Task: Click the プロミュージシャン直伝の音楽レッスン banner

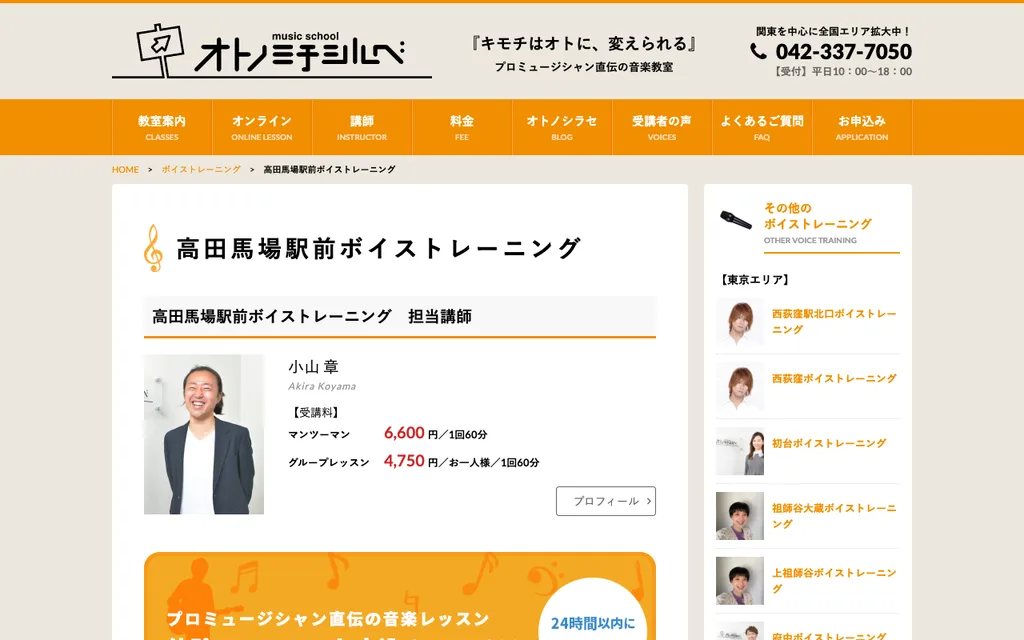Action: [x=400, y=596]
